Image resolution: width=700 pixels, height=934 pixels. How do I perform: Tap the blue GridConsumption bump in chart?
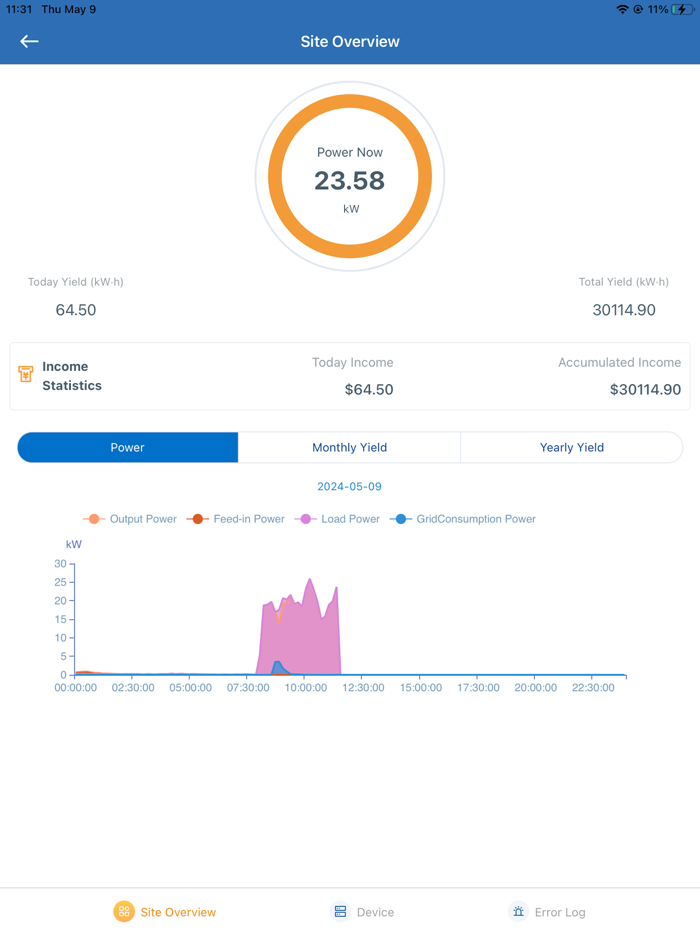[278, 668]
